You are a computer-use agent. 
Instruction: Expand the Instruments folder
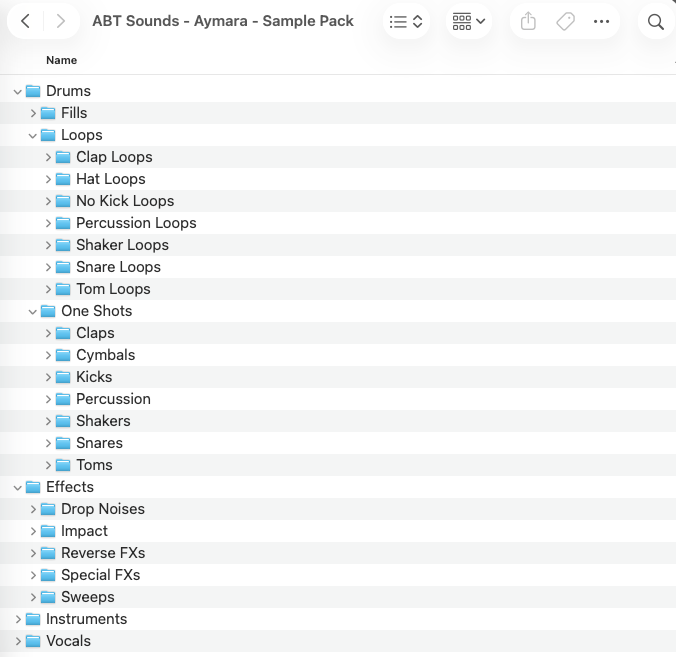click(18, 619)
